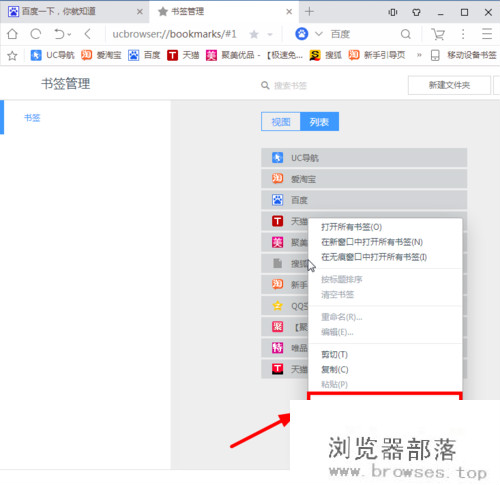This screenshot has width=500, height=485.
Task: Open the hamburger main menu
Action: tap(487, 34)
